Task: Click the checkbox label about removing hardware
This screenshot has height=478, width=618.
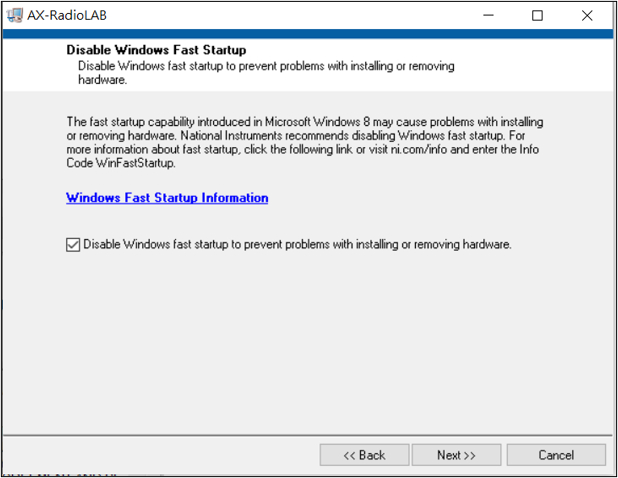Action: [297, 245]
